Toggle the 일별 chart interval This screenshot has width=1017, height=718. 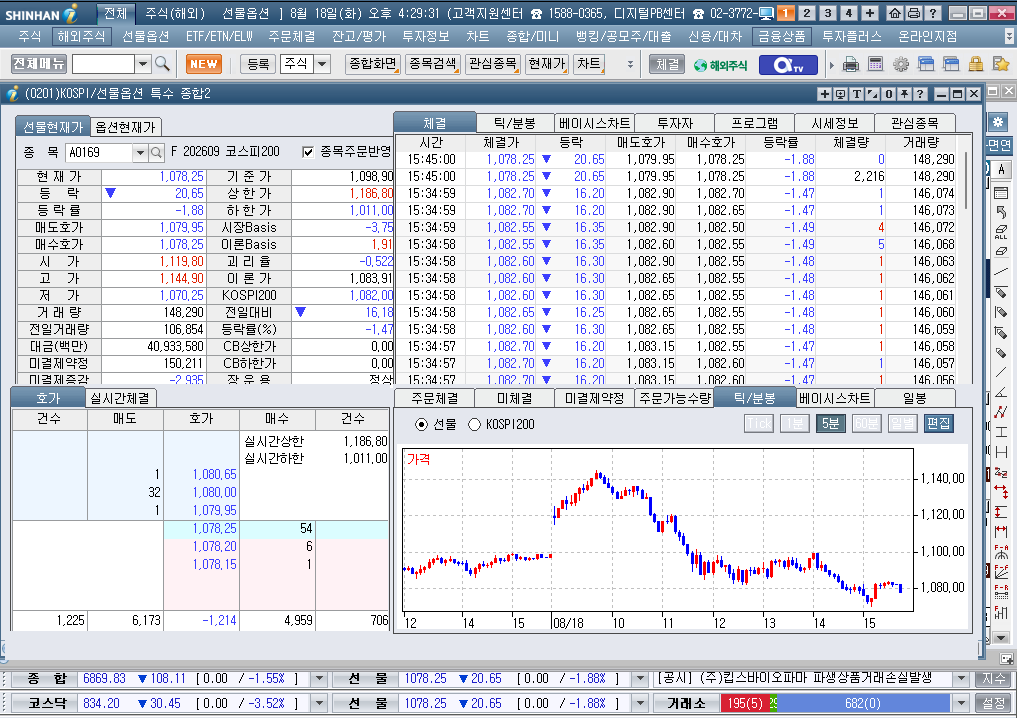(902, 424)
